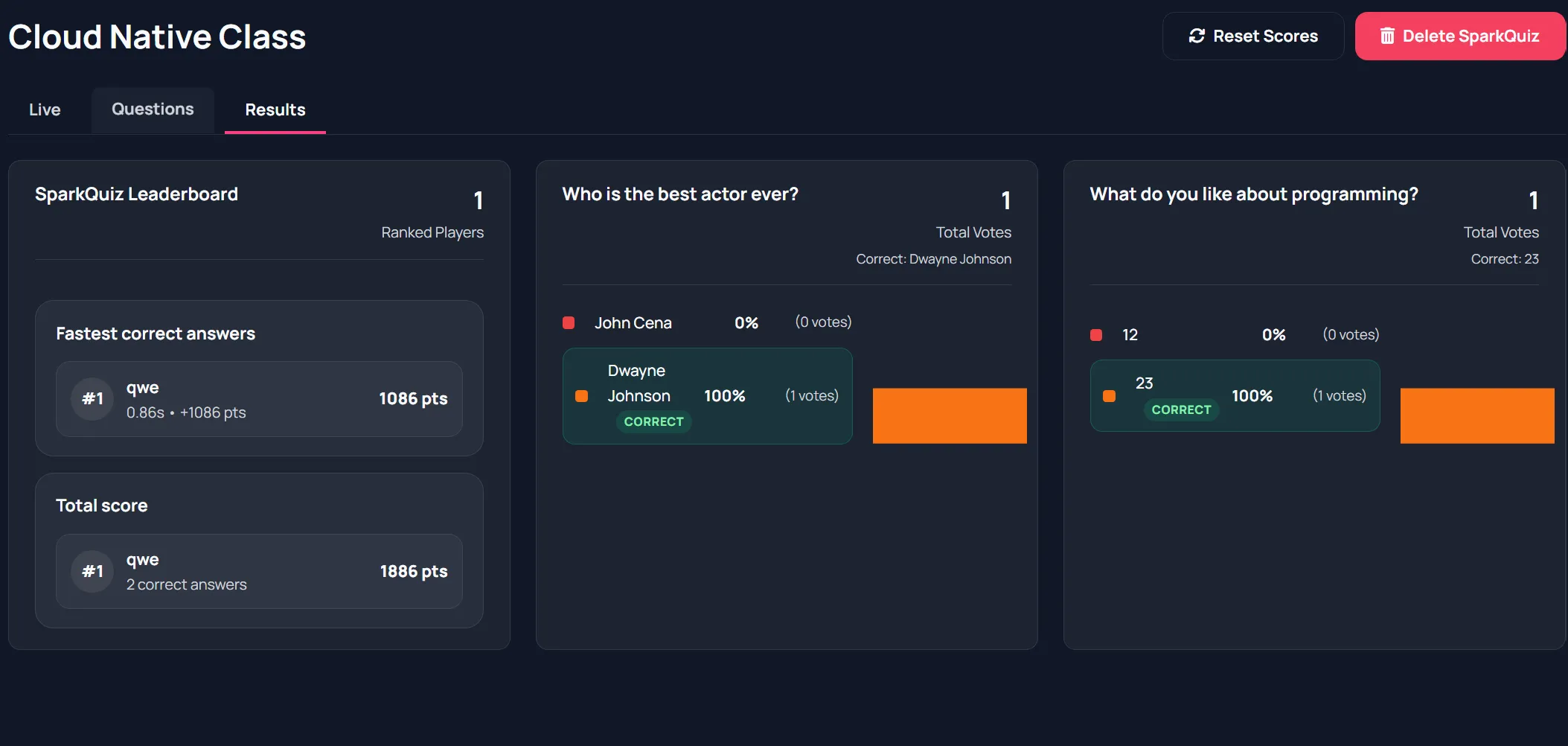The width and height of the screenshot is (1568, 746).
Task: Select the Results tab
Action: point(275,109)
